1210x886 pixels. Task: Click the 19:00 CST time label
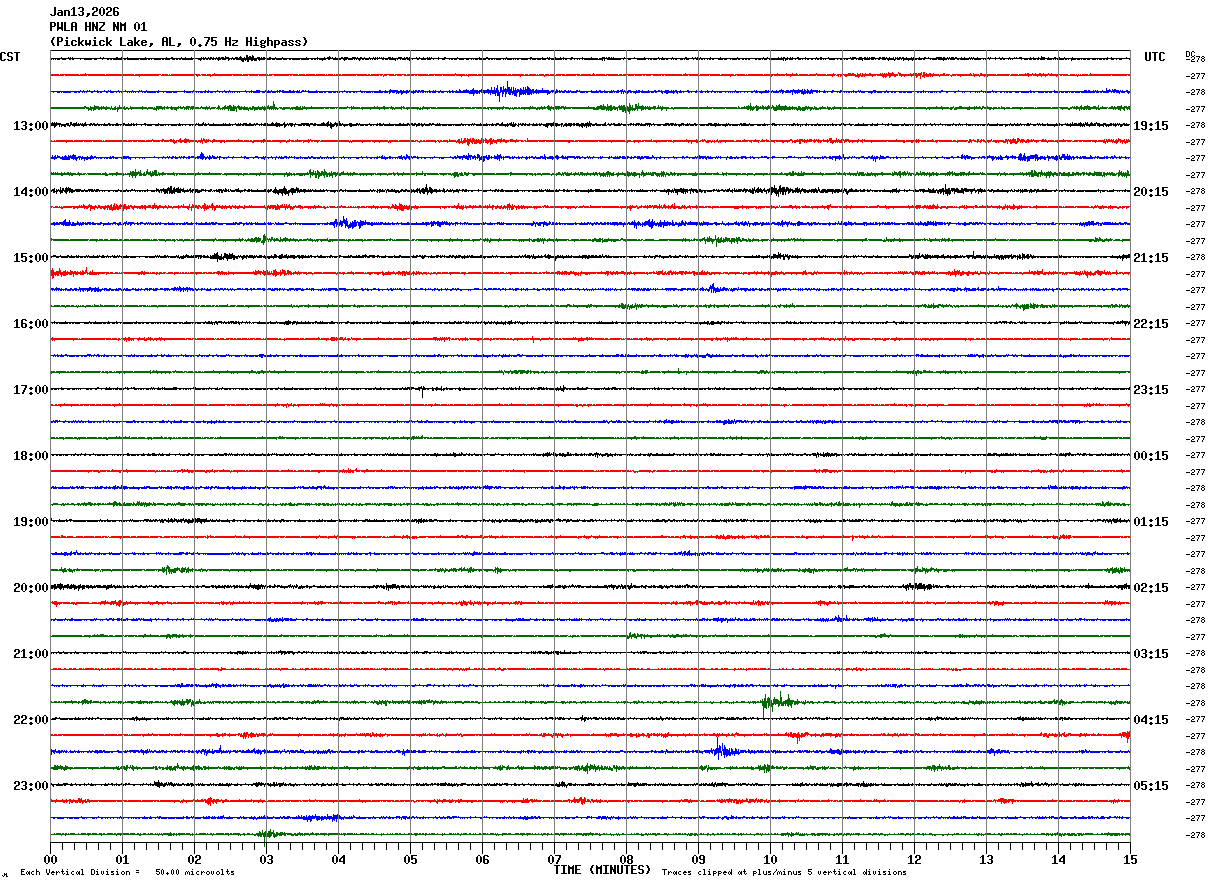pos(31,522)
